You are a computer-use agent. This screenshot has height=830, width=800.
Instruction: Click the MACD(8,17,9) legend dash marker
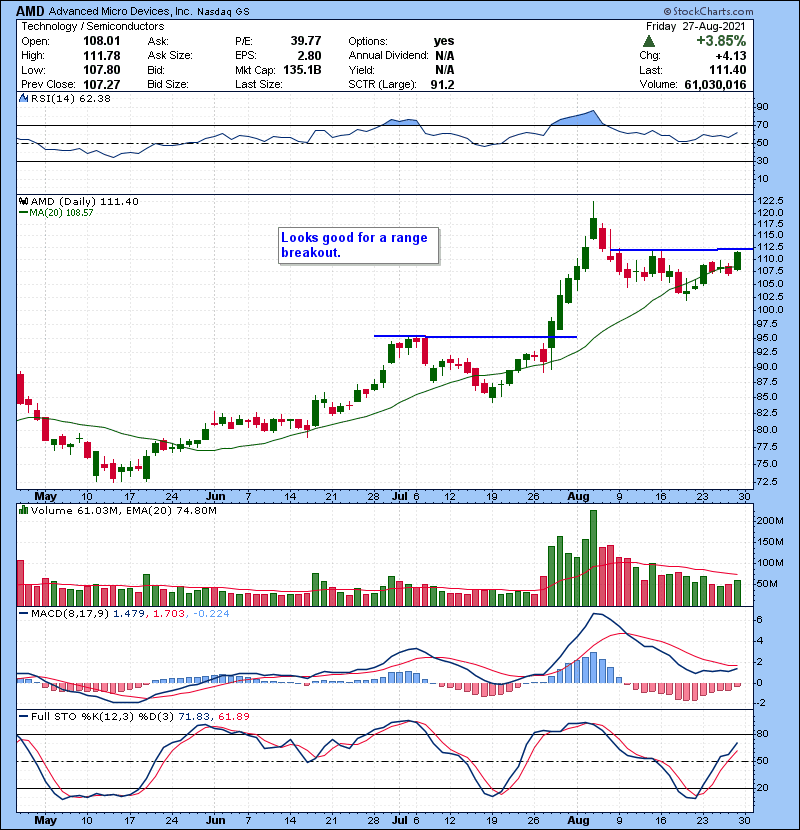pos(23,614)
